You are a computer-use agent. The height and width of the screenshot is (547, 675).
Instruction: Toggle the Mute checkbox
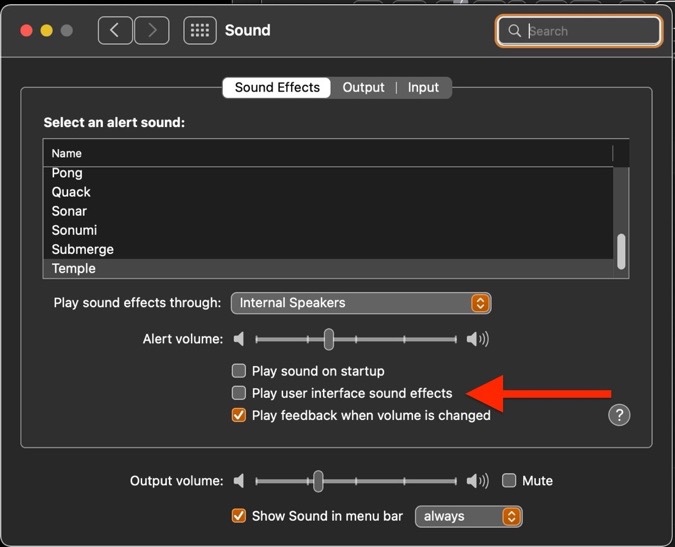[509, 481]
